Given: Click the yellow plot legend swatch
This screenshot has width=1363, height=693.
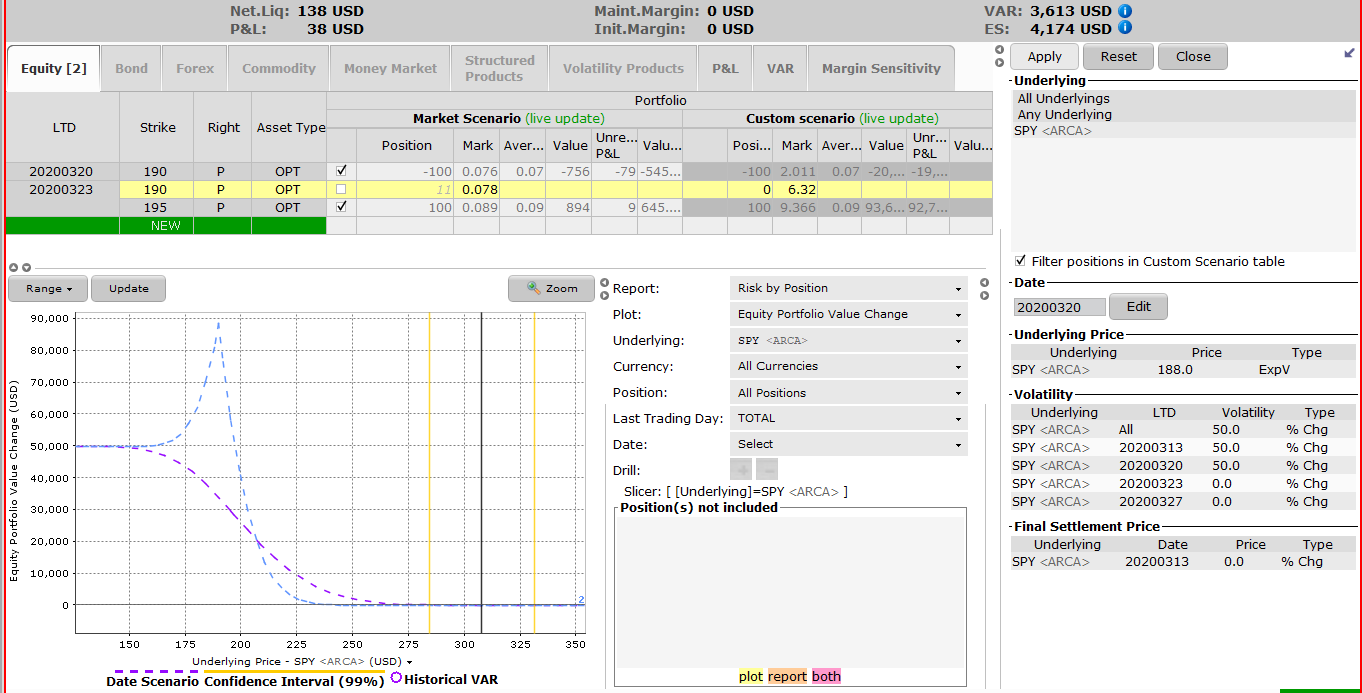Looking at the screenshot, I should tap(751, 676).
